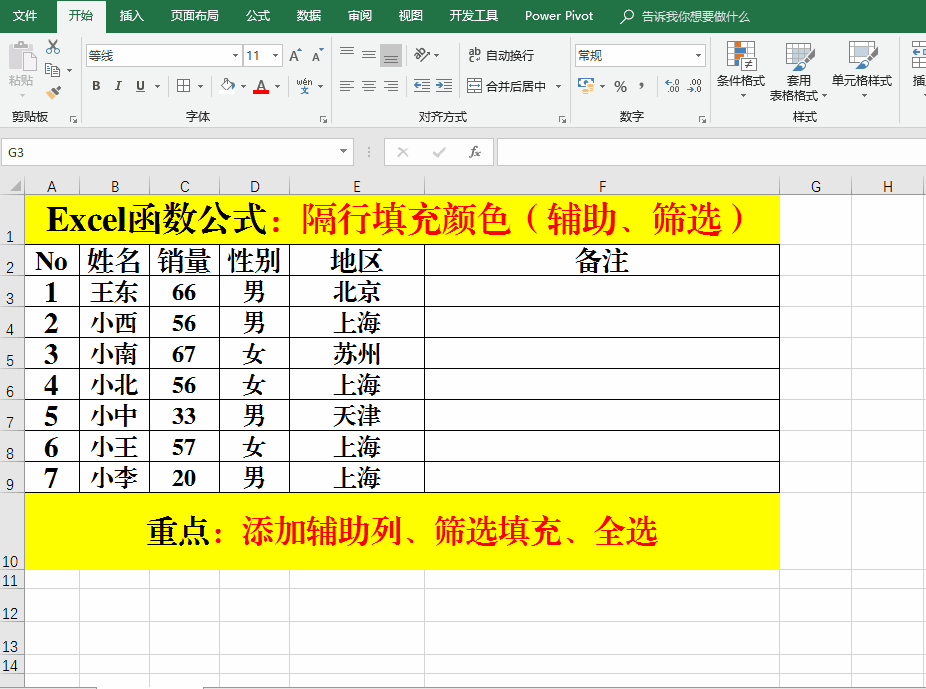926x689 pixels.
Task: Open the font name dropdown showing 等线
Action: (x=236, y=55)
